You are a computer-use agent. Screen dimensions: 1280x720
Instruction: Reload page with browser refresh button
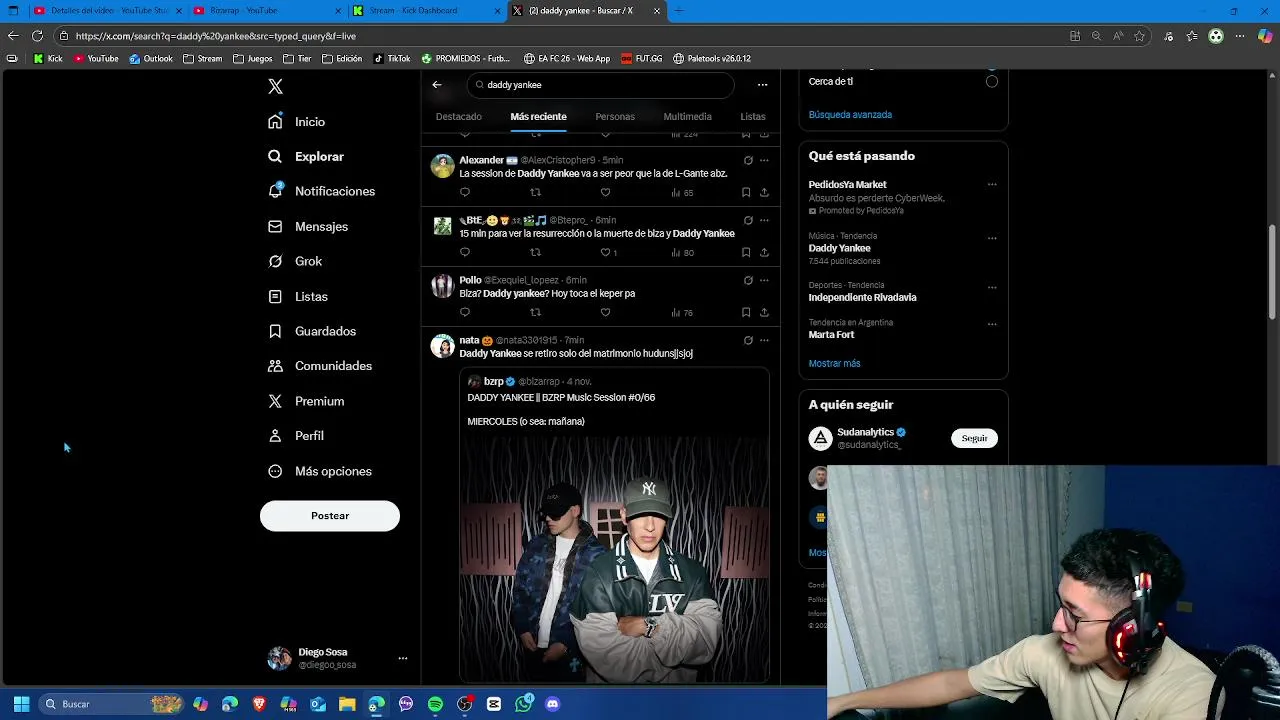(x=37, y=36)
